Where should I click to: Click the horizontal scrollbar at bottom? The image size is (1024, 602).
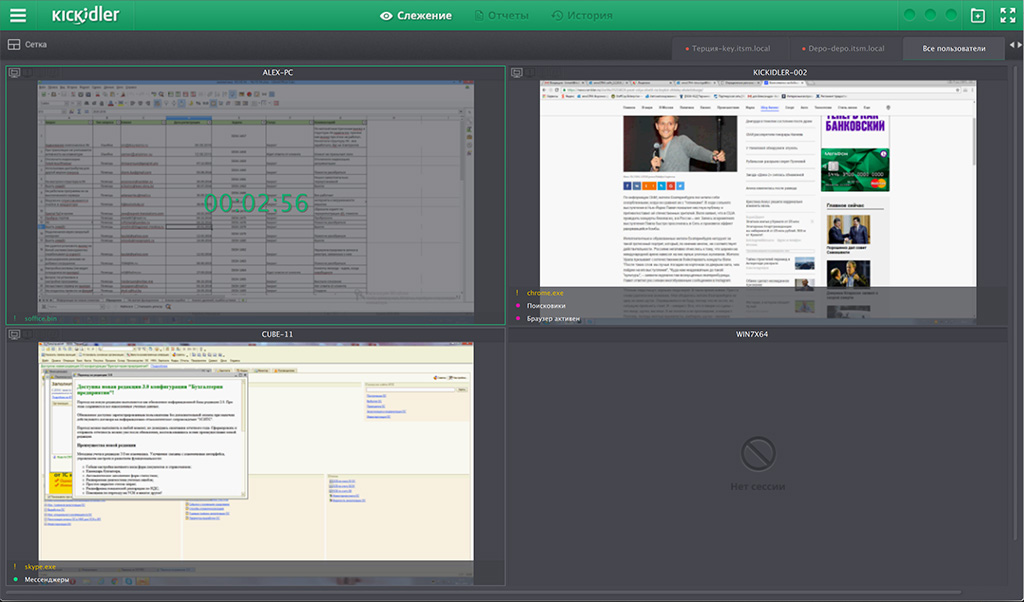[x=485, y=593]
